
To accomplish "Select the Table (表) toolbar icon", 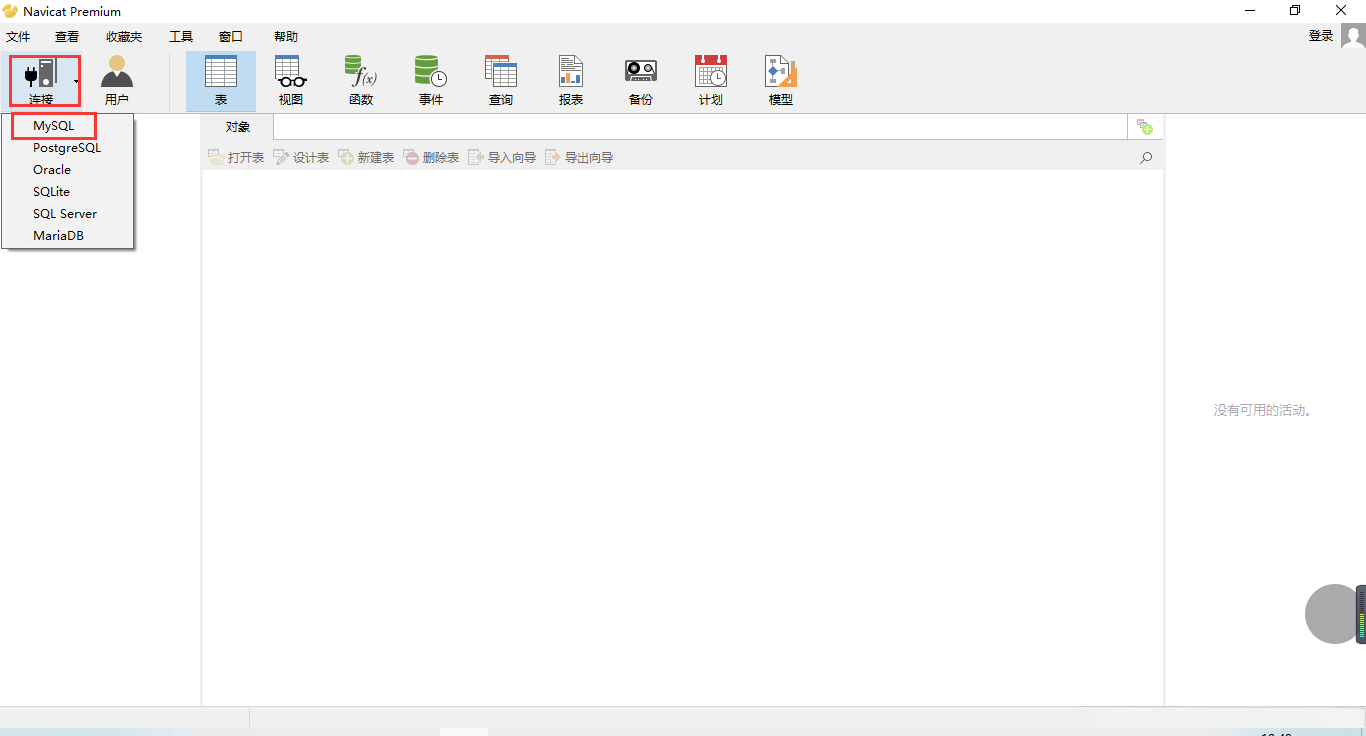I will pos(221,80).
